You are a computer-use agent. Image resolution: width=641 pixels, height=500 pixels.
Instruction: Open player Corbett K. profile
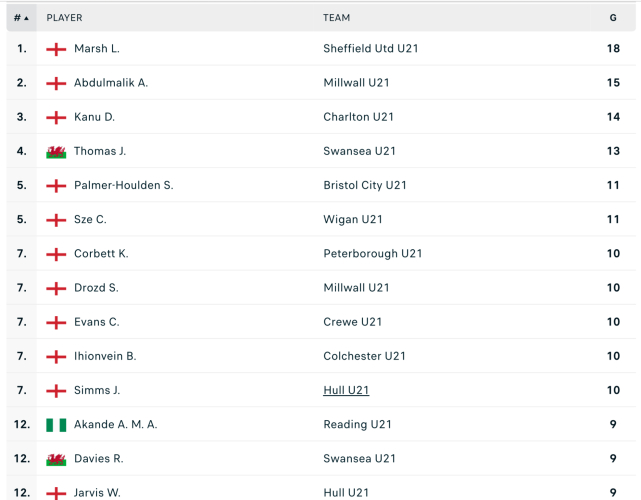(x=101, y=254)
